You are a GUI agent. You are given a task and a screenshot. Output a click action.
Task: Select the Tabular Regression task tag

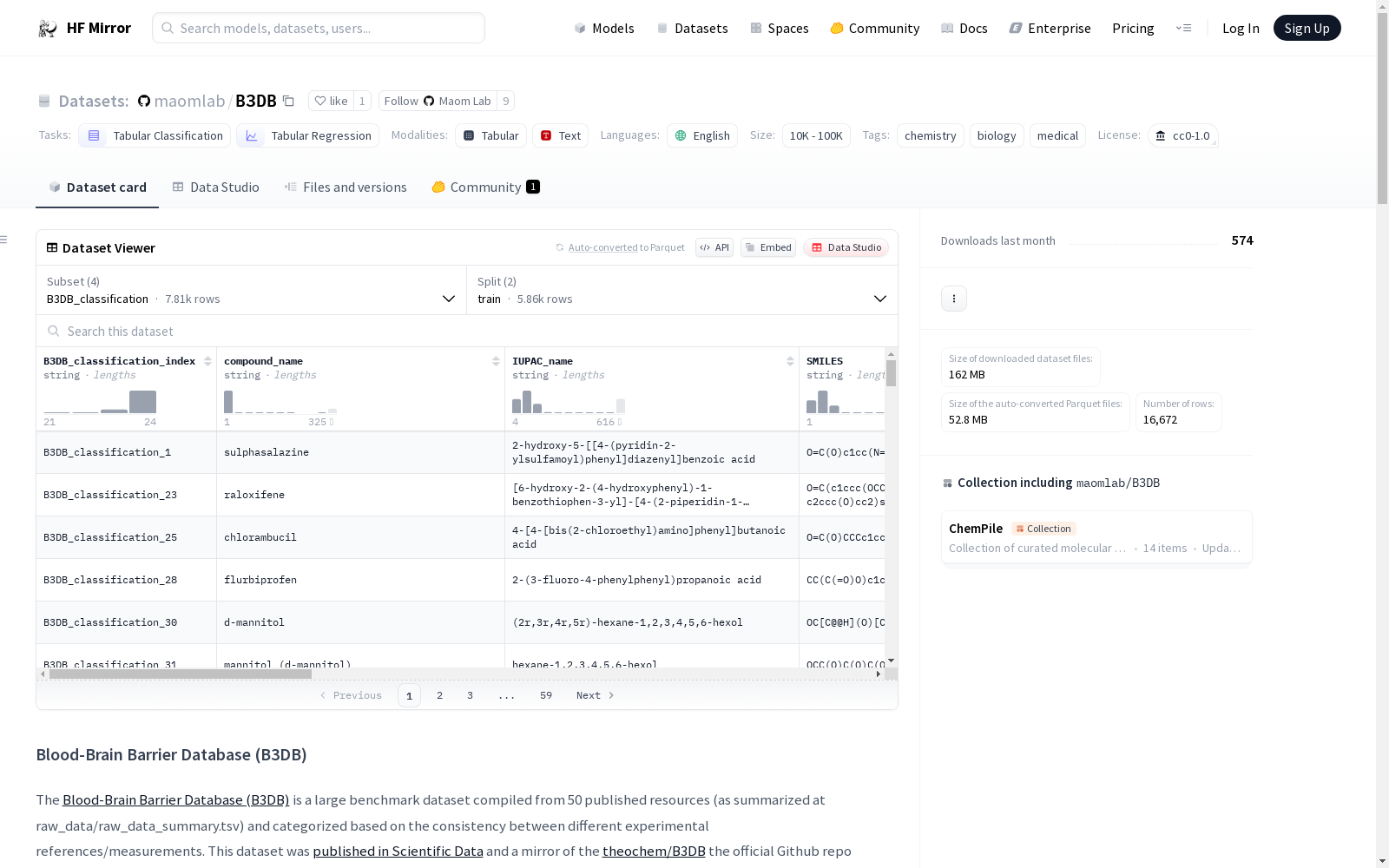click(307, 135)
